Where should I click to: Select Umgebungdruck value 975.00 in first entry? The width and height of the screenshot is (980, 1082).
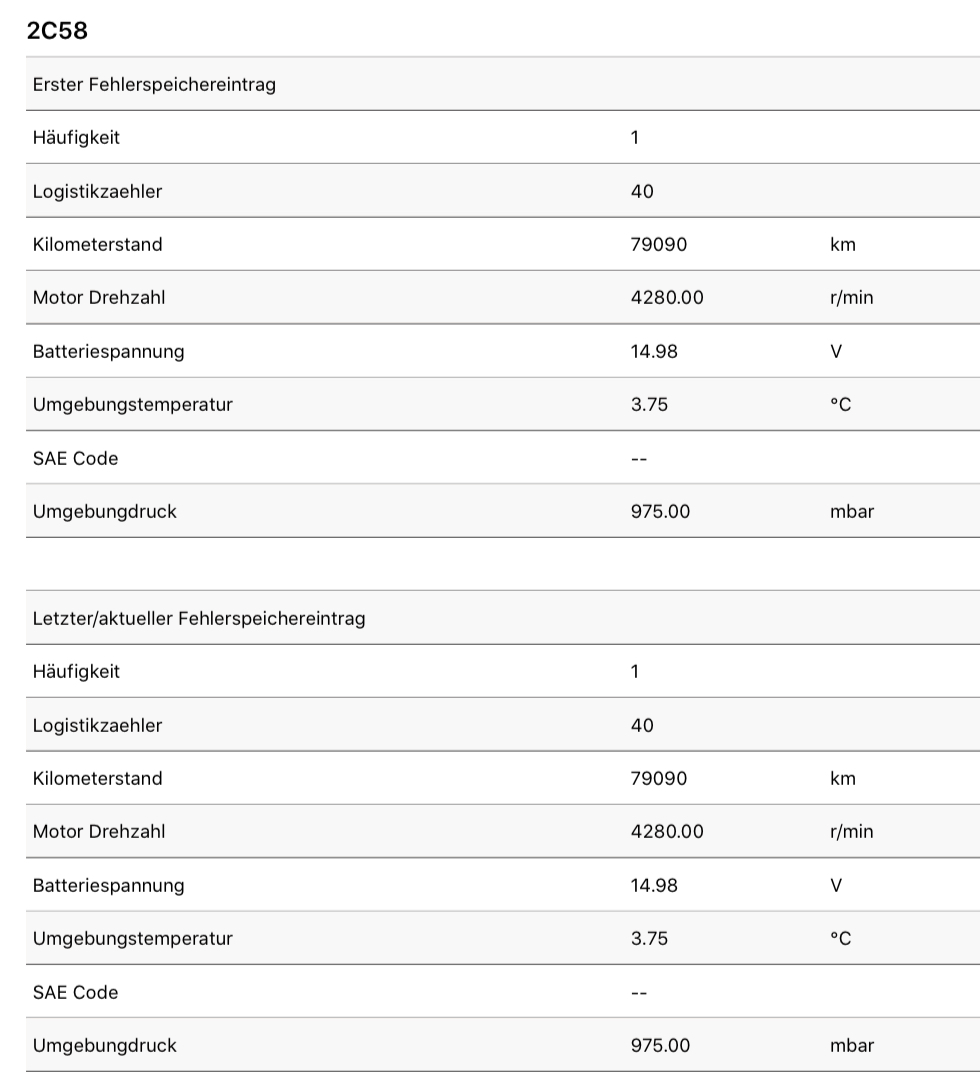coord(660,511)
